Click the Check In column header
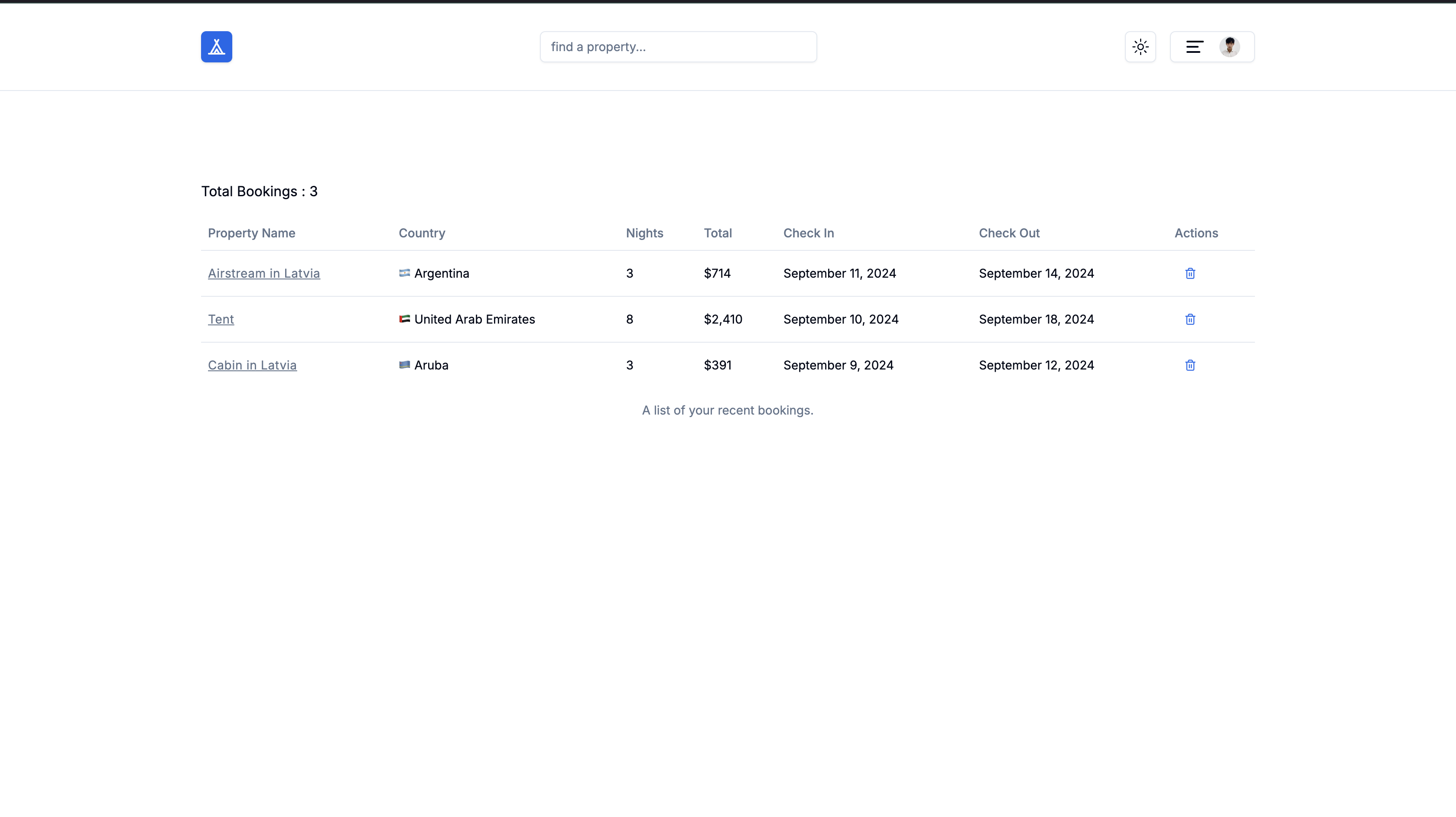This screenshot has width=1456, height=817. (808, 233)
